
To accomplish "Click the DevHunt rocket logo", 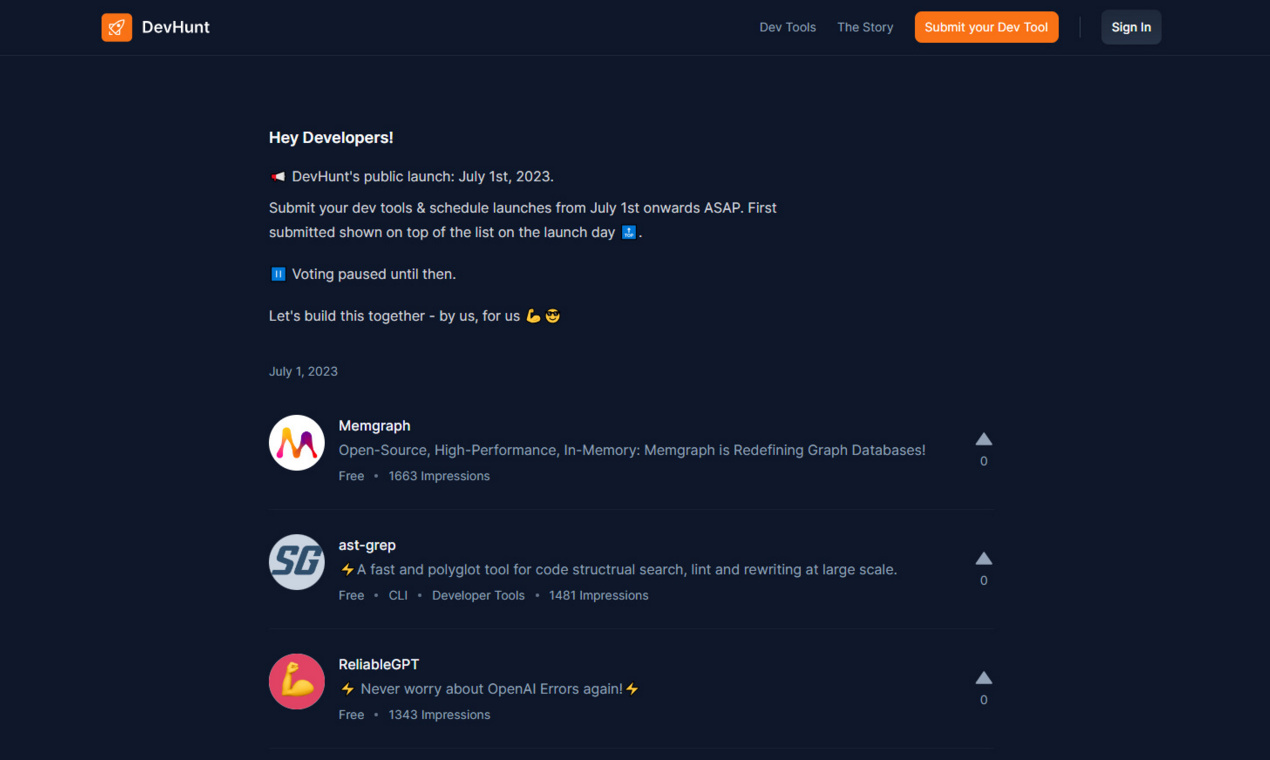I will point(116,27).
